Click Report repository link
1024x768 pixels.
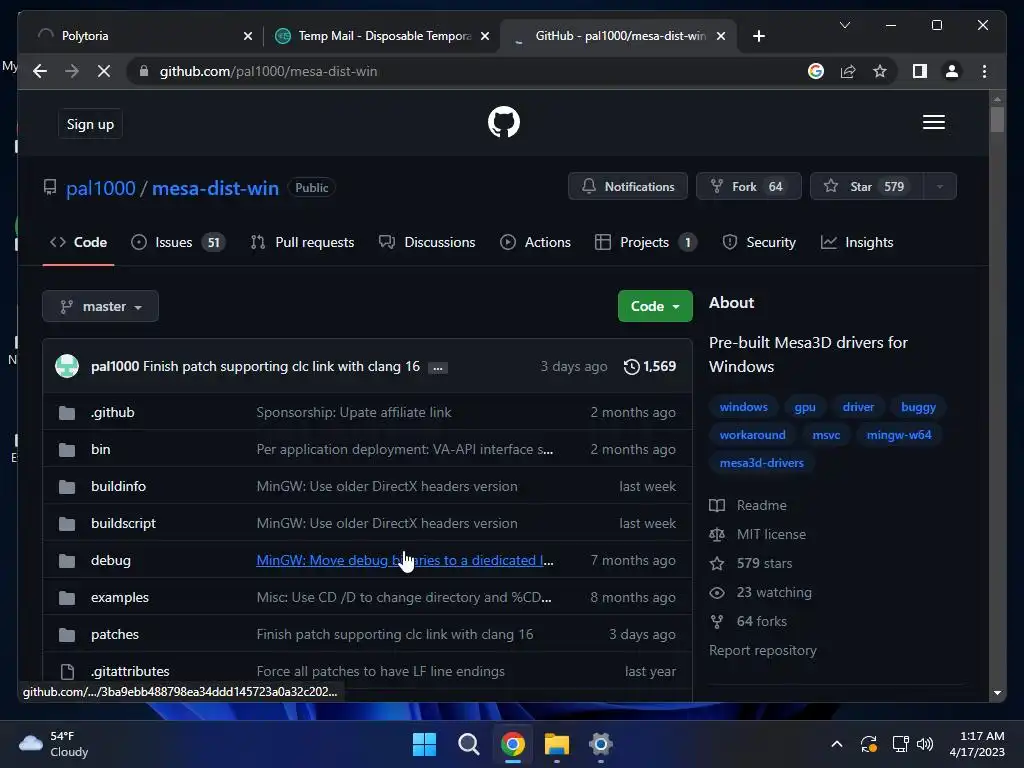pyautogui.click(x=763, y=650)
